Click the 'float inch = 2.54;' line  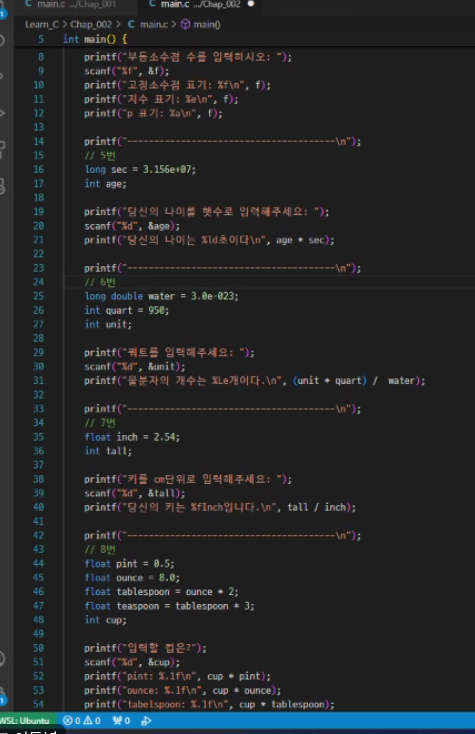point(132,437)
